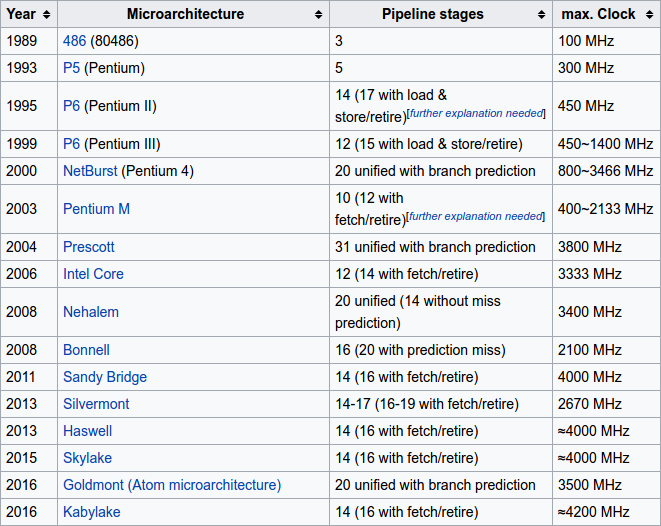The height and width of the screenshot is (526, 661).
Task: Open the P6 link in the Pentium III row
Action: (71, 144)
